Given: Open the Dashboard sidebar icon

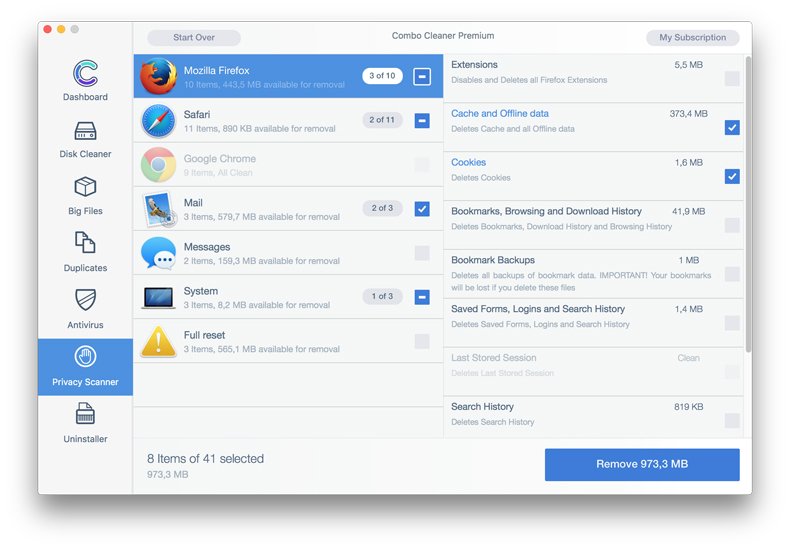Looking at the screenshot, I should tap(85, 74).
